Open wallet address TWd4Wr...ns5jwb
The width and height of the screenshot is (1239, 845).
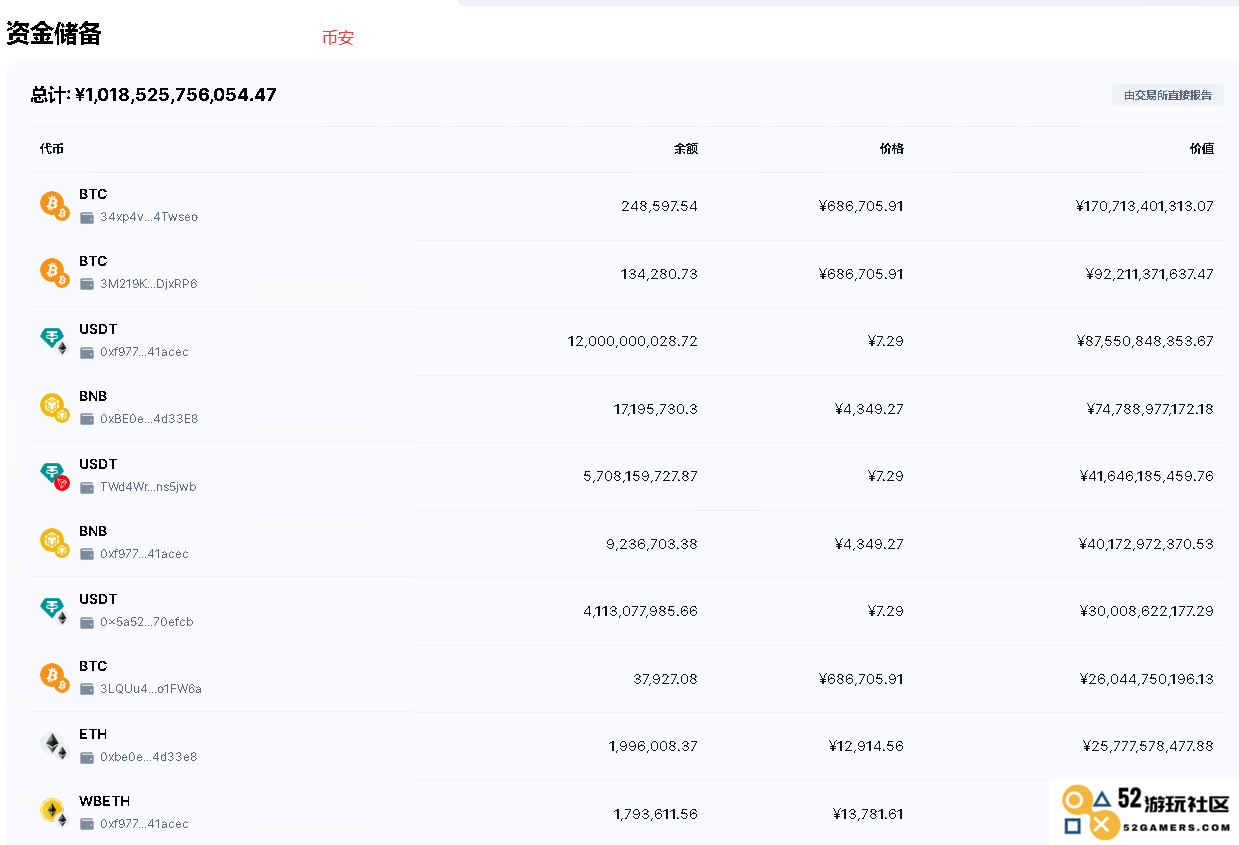click(148, 487)
